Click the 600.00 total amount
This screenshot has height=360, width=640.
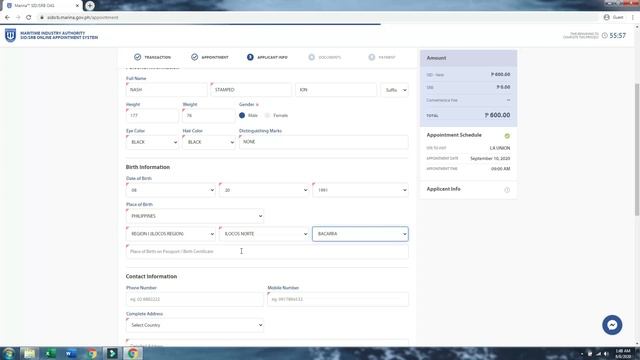[497, 116]
